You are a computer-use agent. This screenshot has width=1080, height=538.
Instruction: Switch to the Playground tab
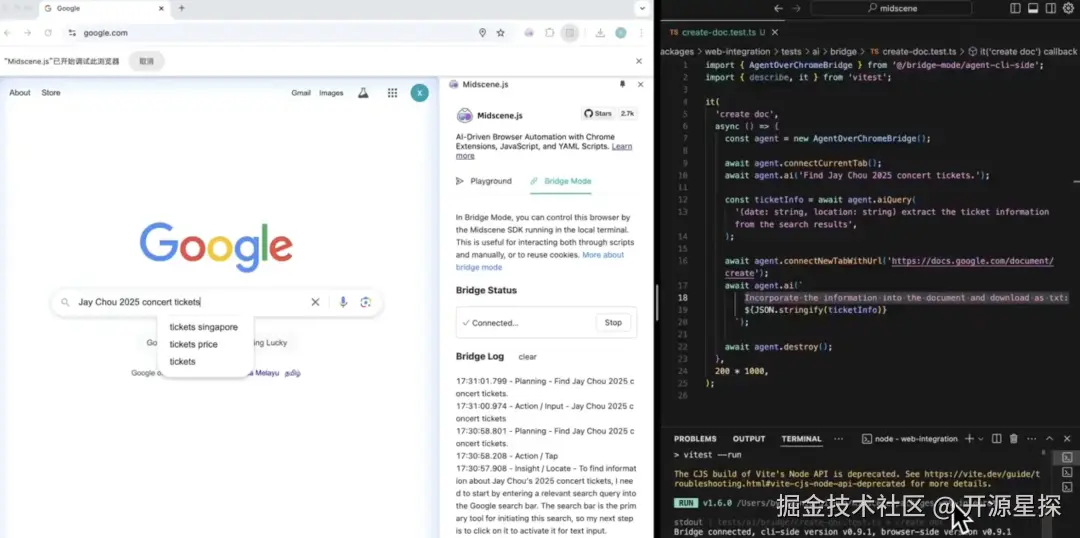click(484, 181)
